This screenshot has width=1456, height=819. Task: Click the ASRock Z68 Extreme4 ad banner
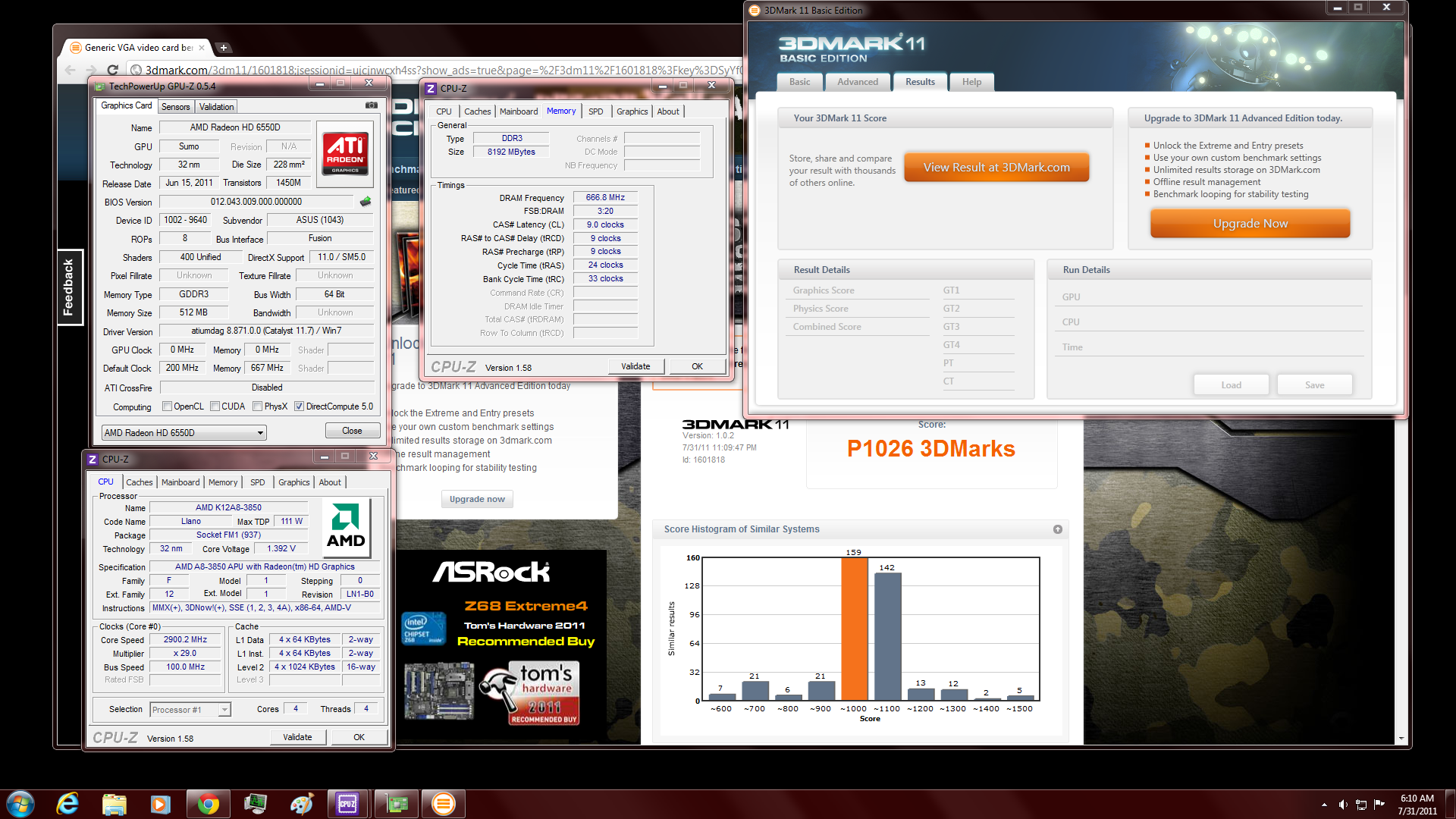502,646
